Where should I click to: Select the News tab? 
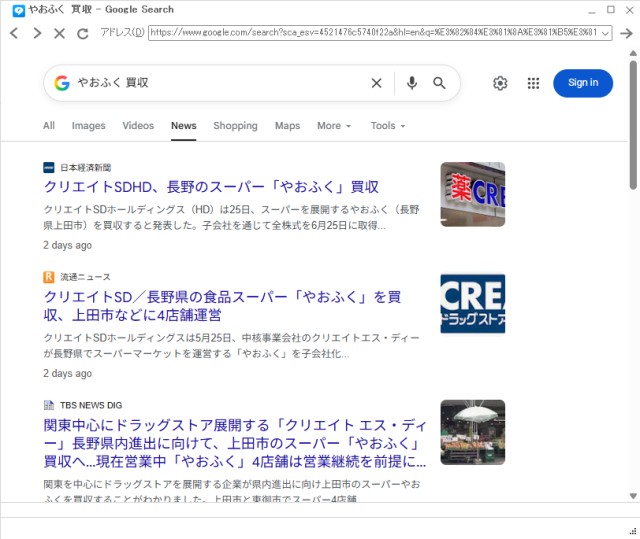184,126
